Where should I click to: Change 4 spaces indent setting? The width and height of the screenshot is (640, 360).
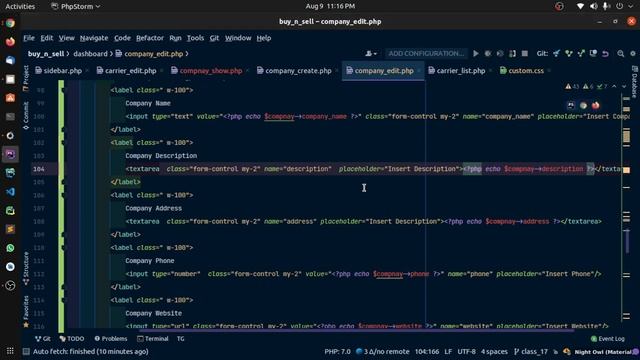[494, 351]
